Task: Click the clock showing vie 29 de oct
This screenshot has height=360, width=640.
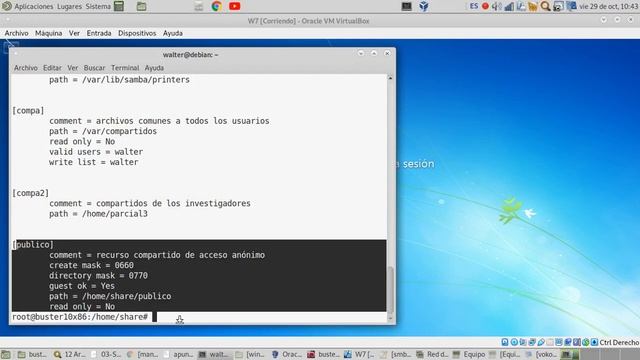Action: pyautogui.click(x=608, y=6)
